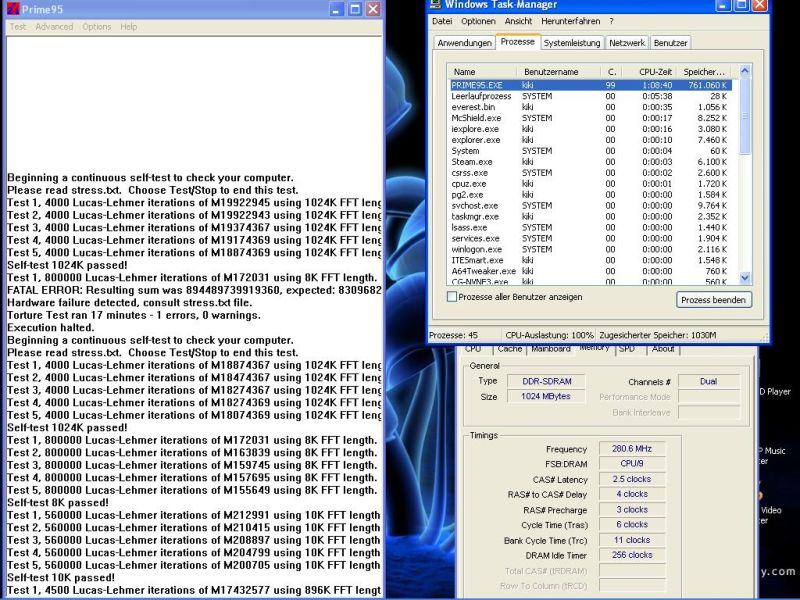Image resolution: width=800 pixels, height=600 pixels.
Task: Sort processes by the C. column header
Action: pyautogui.click(x=612, y=72)
